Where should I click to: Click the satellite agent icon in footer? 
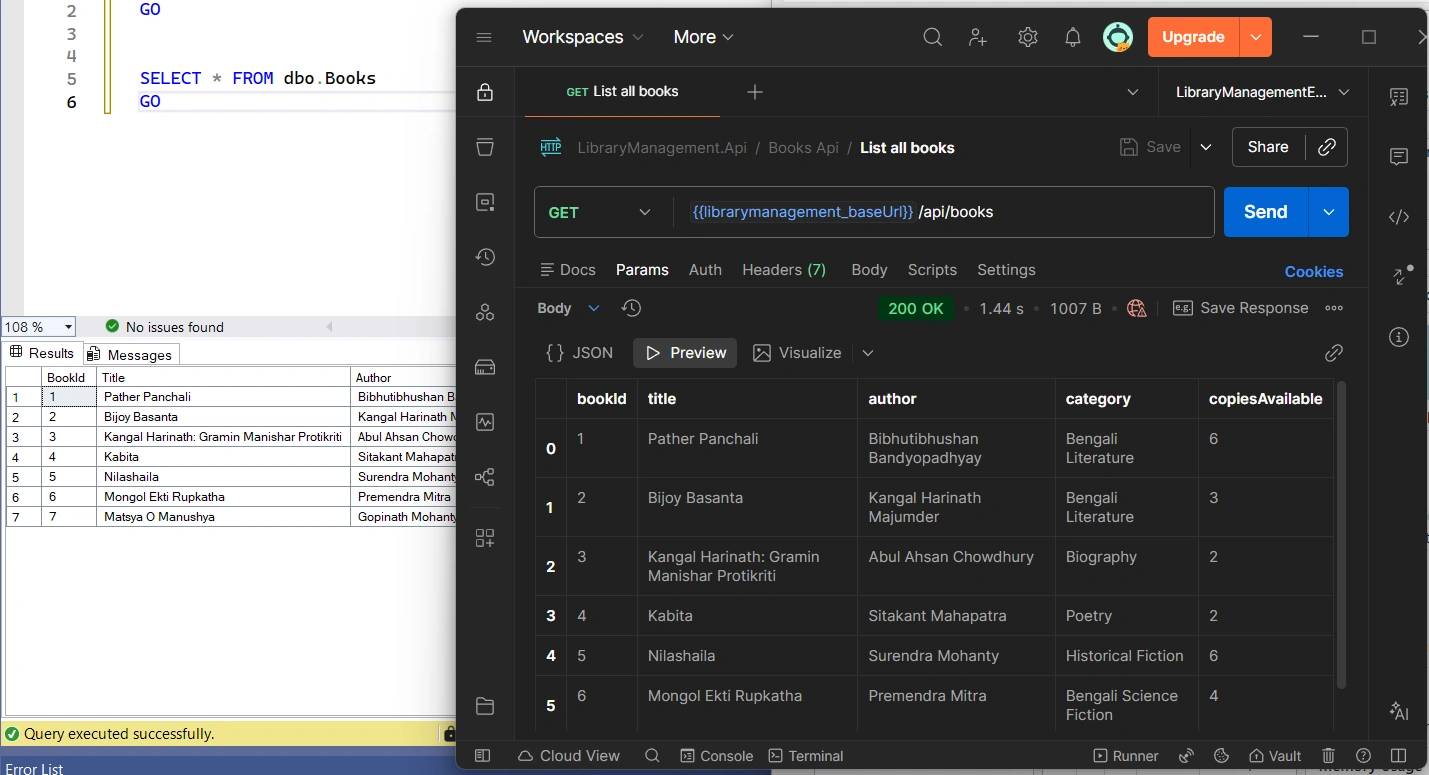pyautogui.click(x=1187, y=756)
